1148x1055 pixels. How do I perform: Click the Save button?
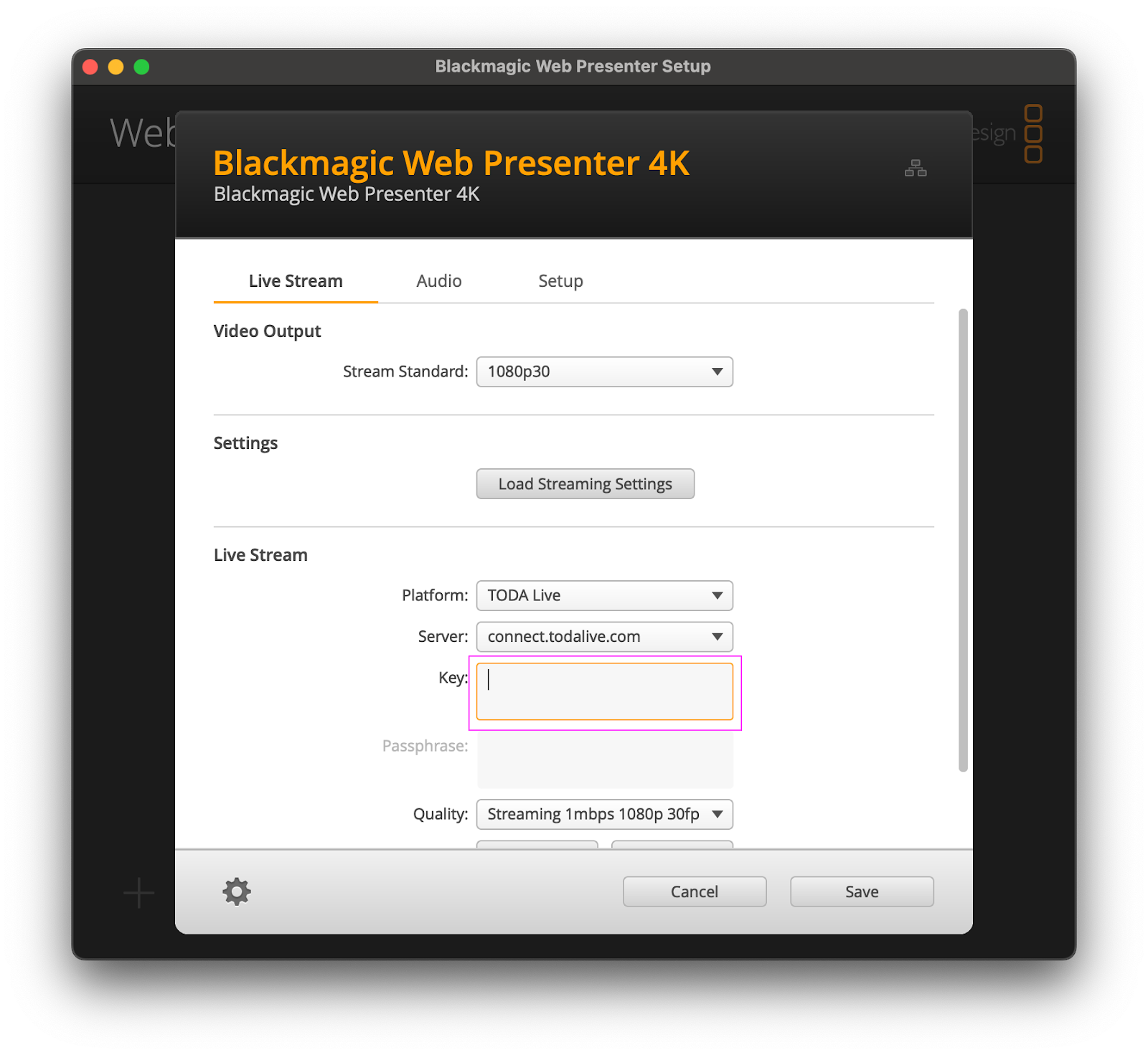tap(862, 891)
